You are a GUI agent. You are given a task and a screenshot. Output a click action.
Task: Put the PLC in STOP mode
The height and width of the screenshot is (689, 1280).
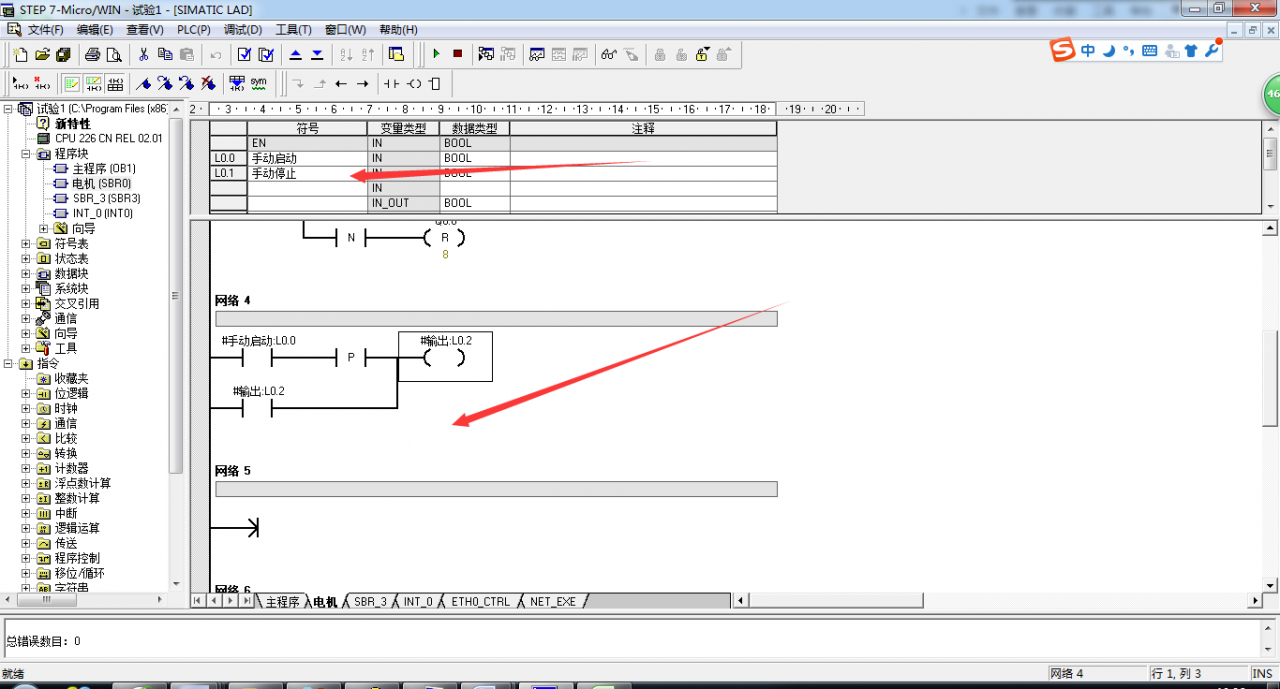point(457,54)
